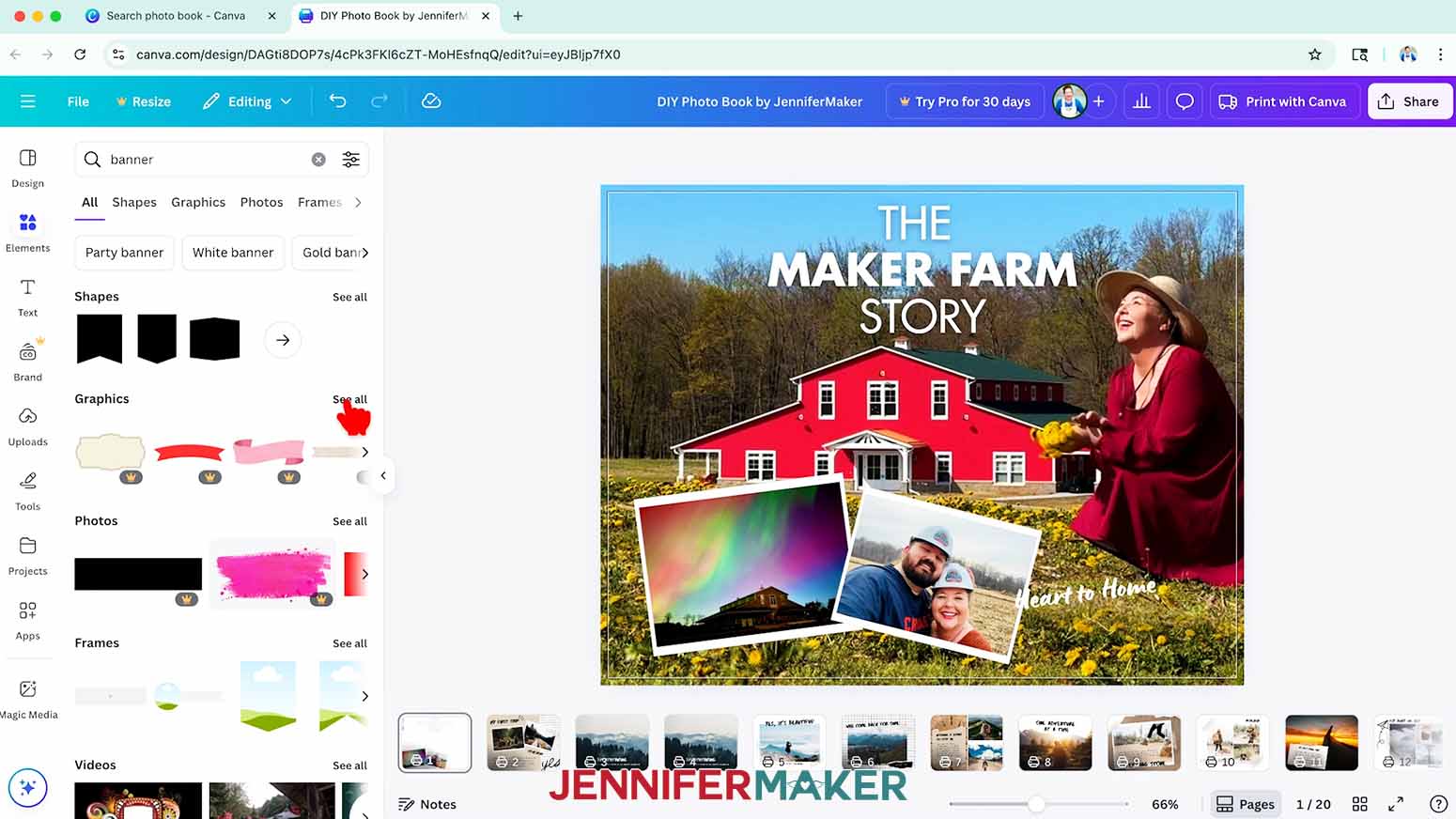
Task: Enter fullscreen present mode
Action: [x=1396, y=804]
